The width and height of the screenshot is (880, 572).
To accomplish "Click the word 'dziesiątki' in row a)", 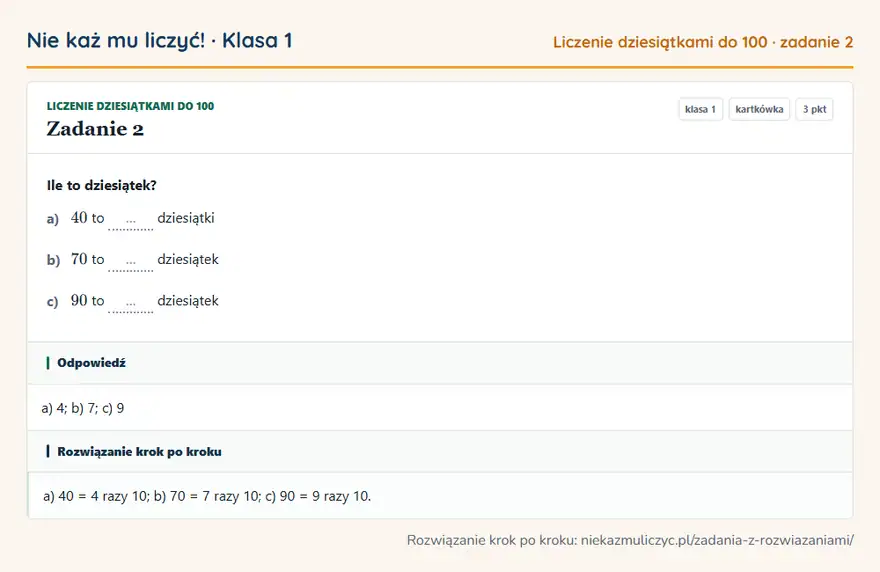I will pyautogui.click(x=186, y=218).
